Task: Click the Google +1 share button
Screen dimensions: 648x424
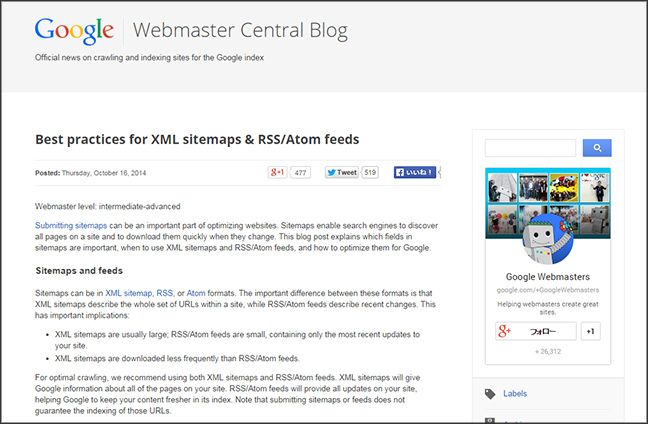Action: click(277, 172)
